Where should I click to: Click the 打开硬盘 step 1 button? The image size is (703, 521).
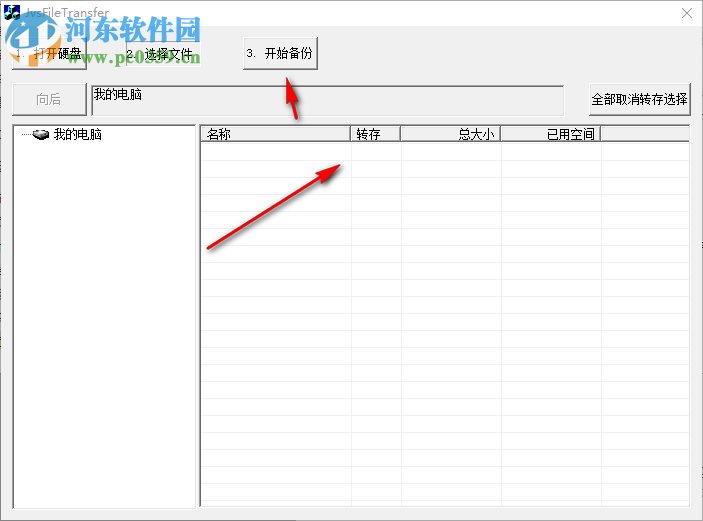[49, 54]
